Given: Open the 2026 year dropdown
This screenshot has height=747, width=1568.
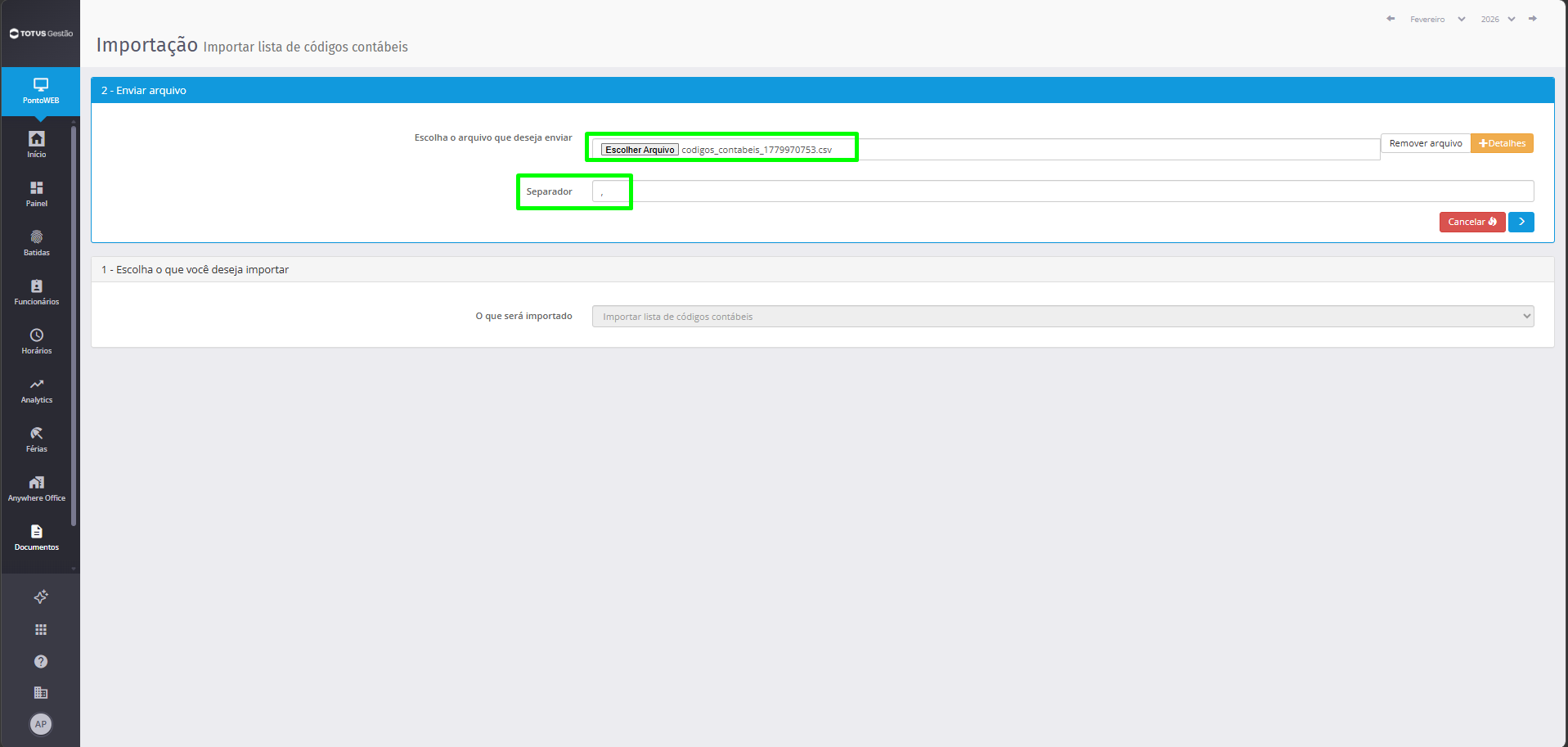Looking at the screenshot, I should (1498, 19).
